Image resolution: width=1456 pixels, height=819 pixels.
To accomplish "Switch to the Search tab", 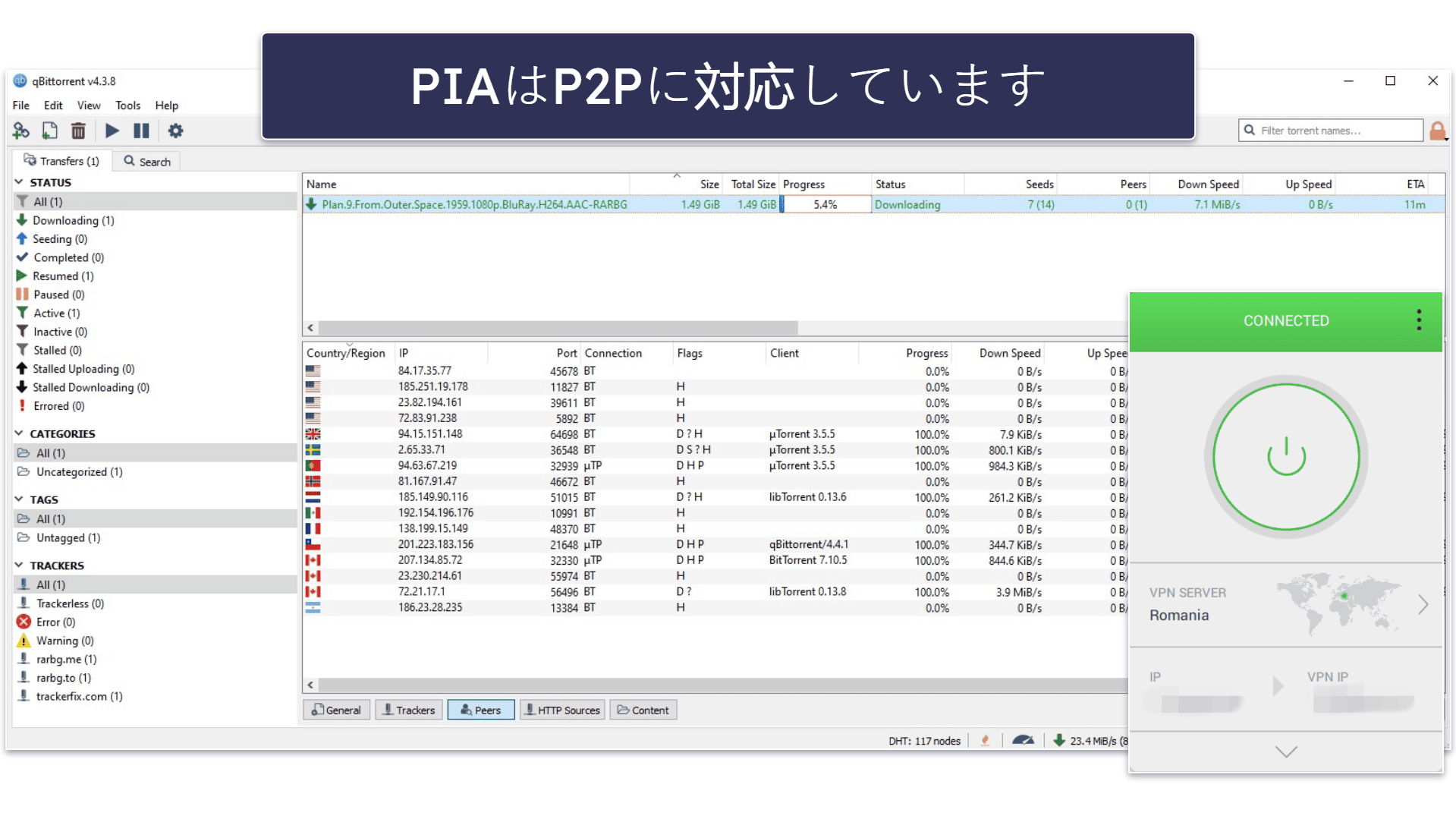I will pos(147,161).
